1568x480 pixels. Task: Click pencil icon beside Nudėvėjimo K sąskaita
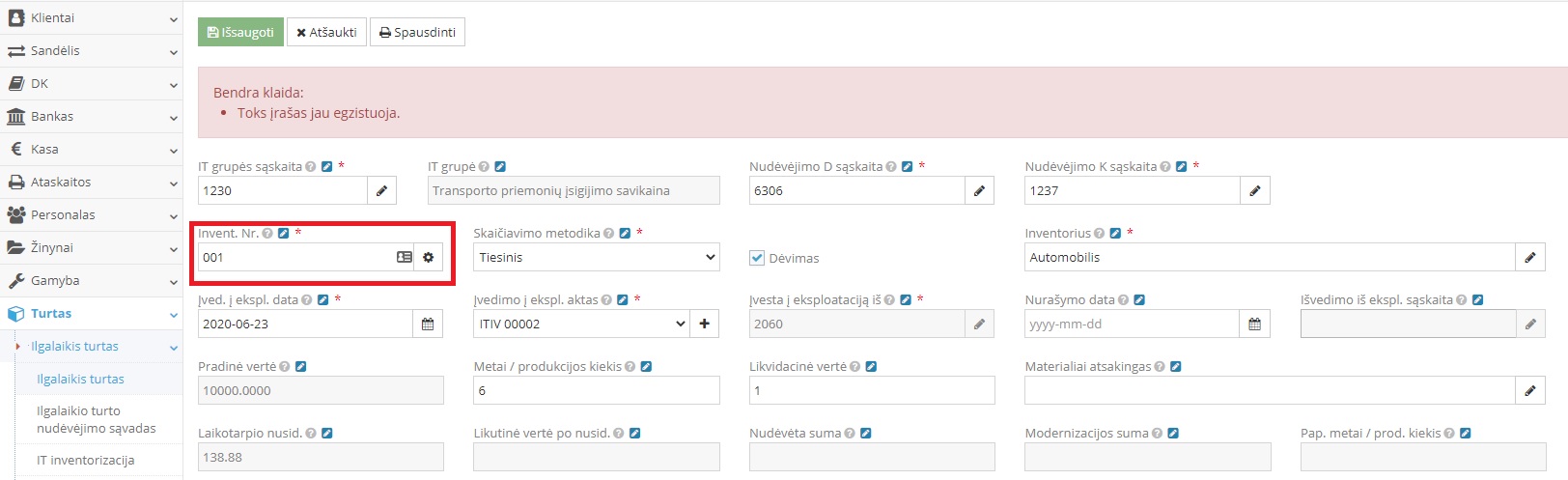point(1255,191)
